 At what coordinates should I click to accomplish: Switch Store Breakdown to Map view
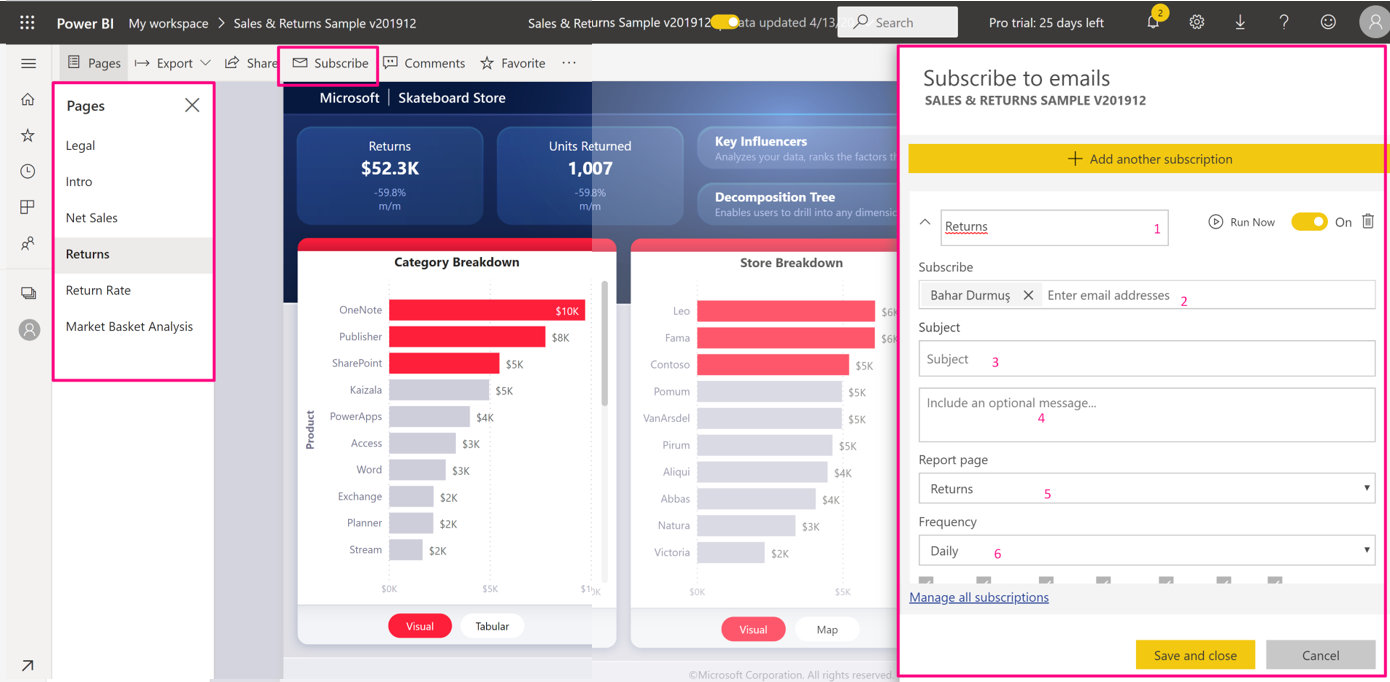(827, 629)
